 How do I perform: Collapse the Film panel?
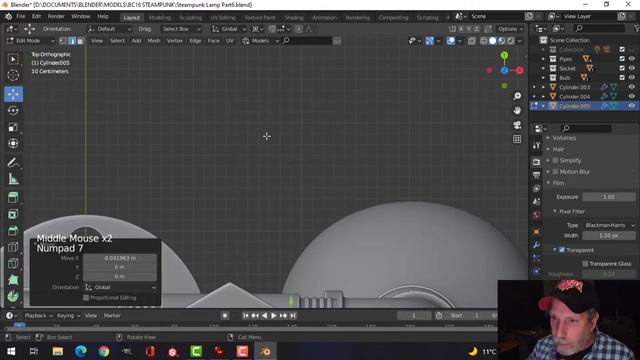[558, 183]
